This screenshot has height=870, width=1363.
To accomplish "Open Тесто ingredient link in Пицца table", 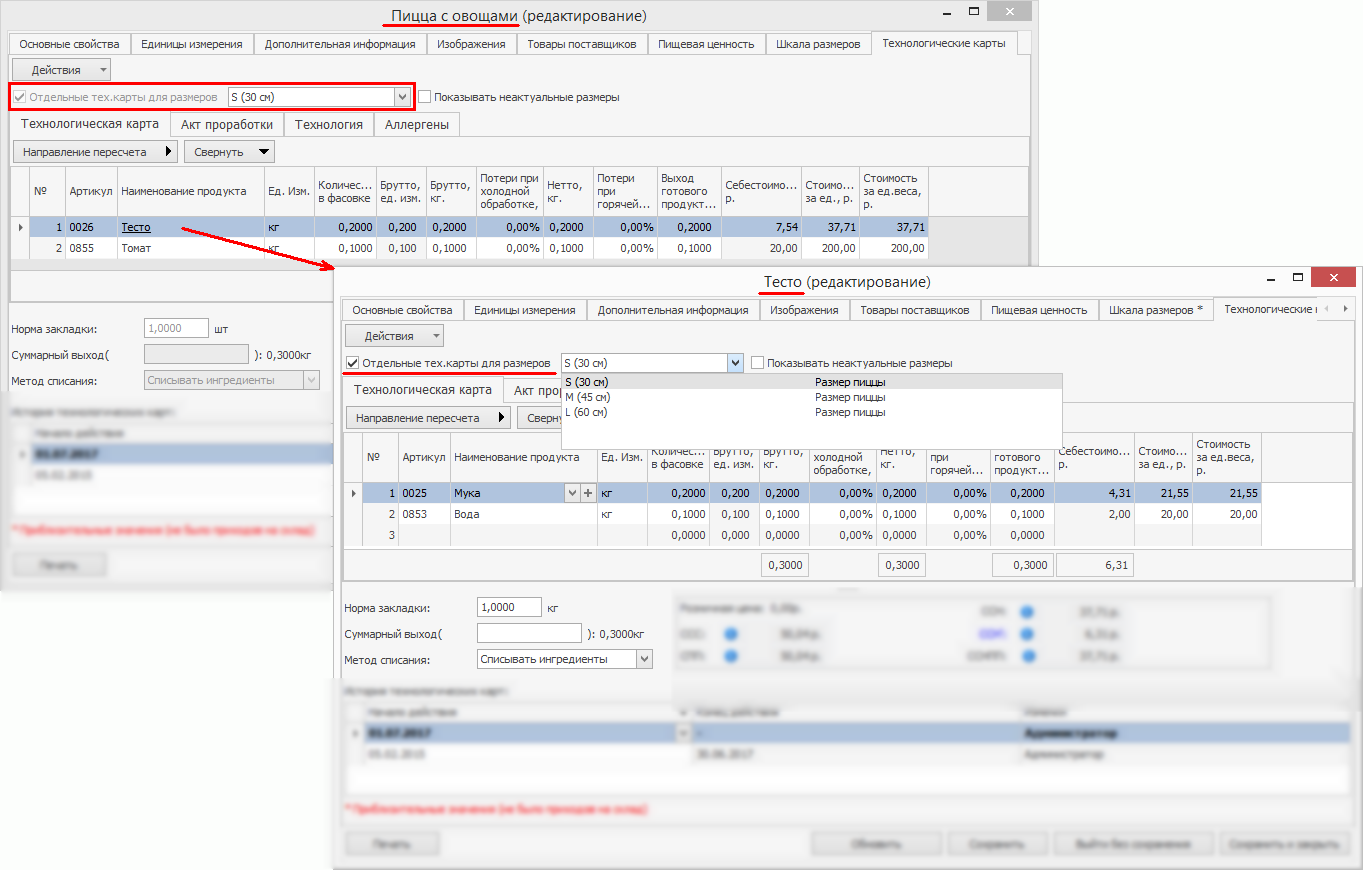I will (x=136, y=228).
